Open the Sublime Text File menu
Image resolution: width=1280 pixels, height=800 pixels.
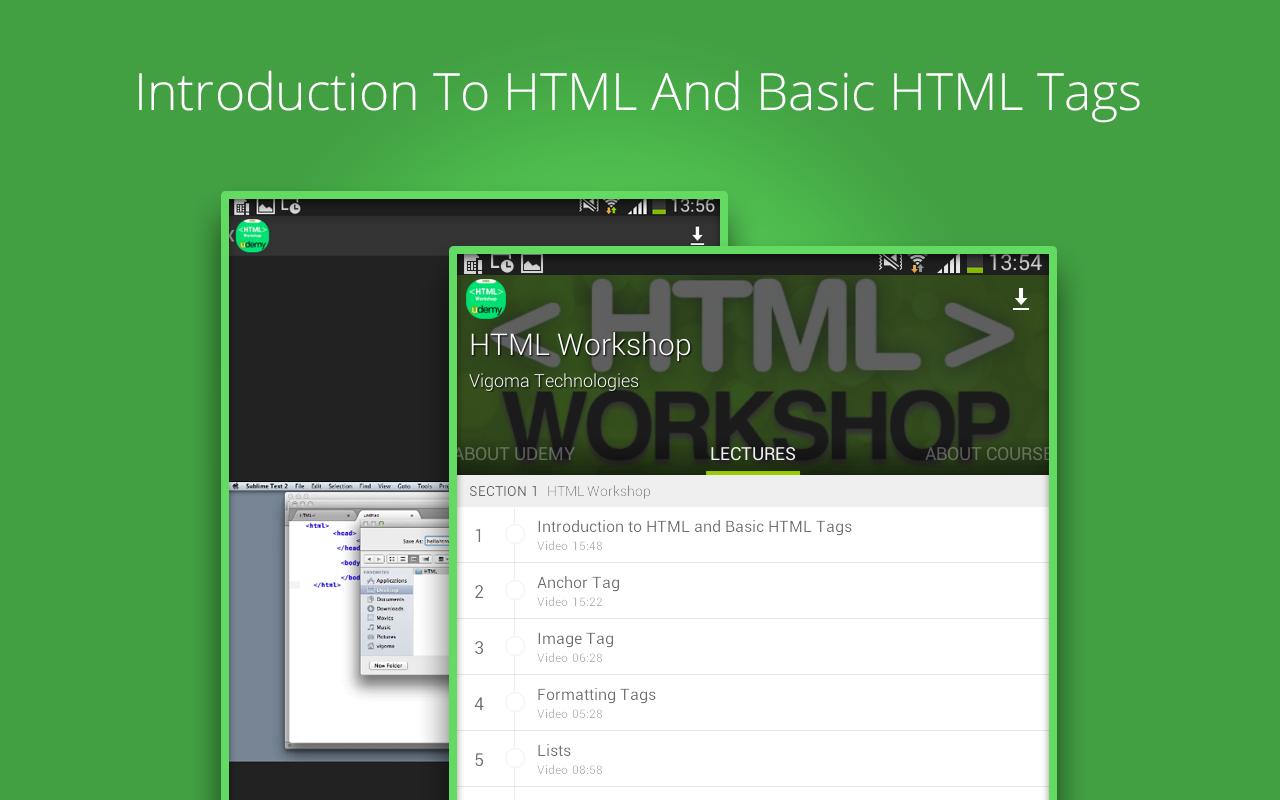pos(300,485)
